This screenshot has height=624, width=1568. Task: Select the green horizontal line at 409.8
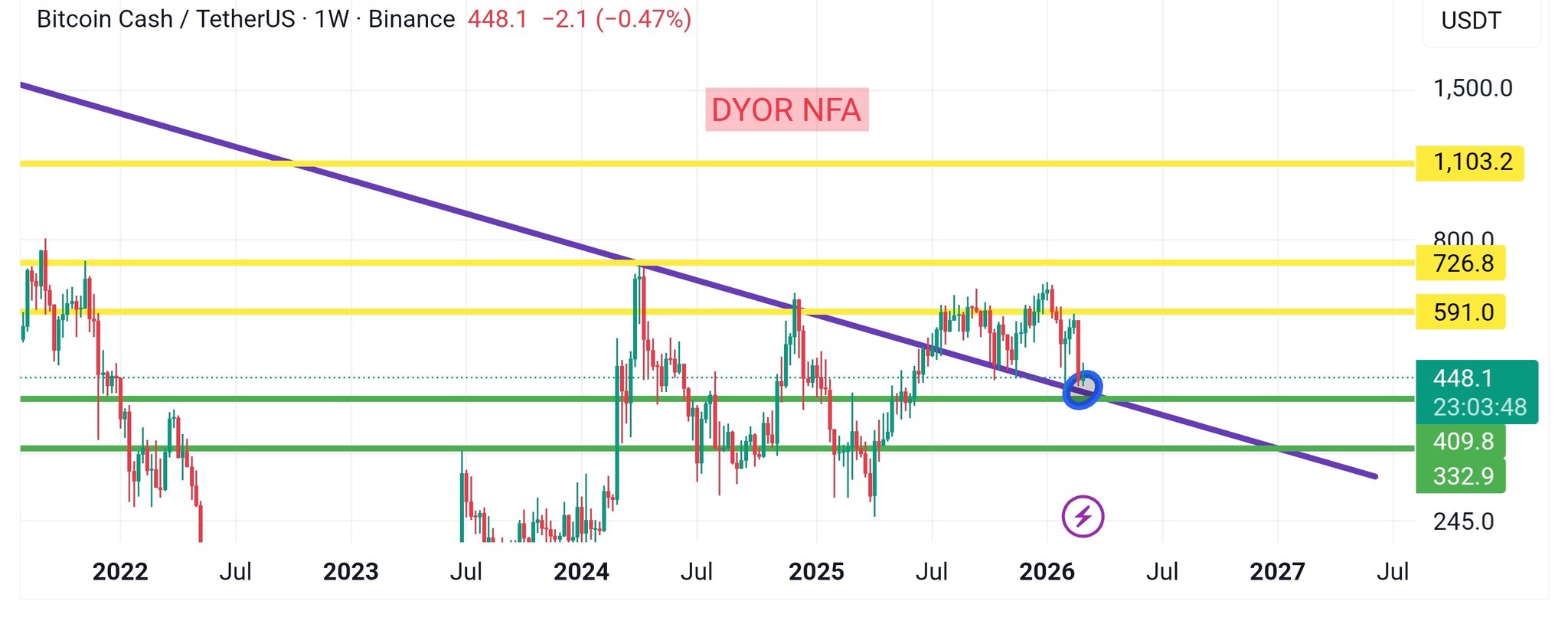click(717, 399)
